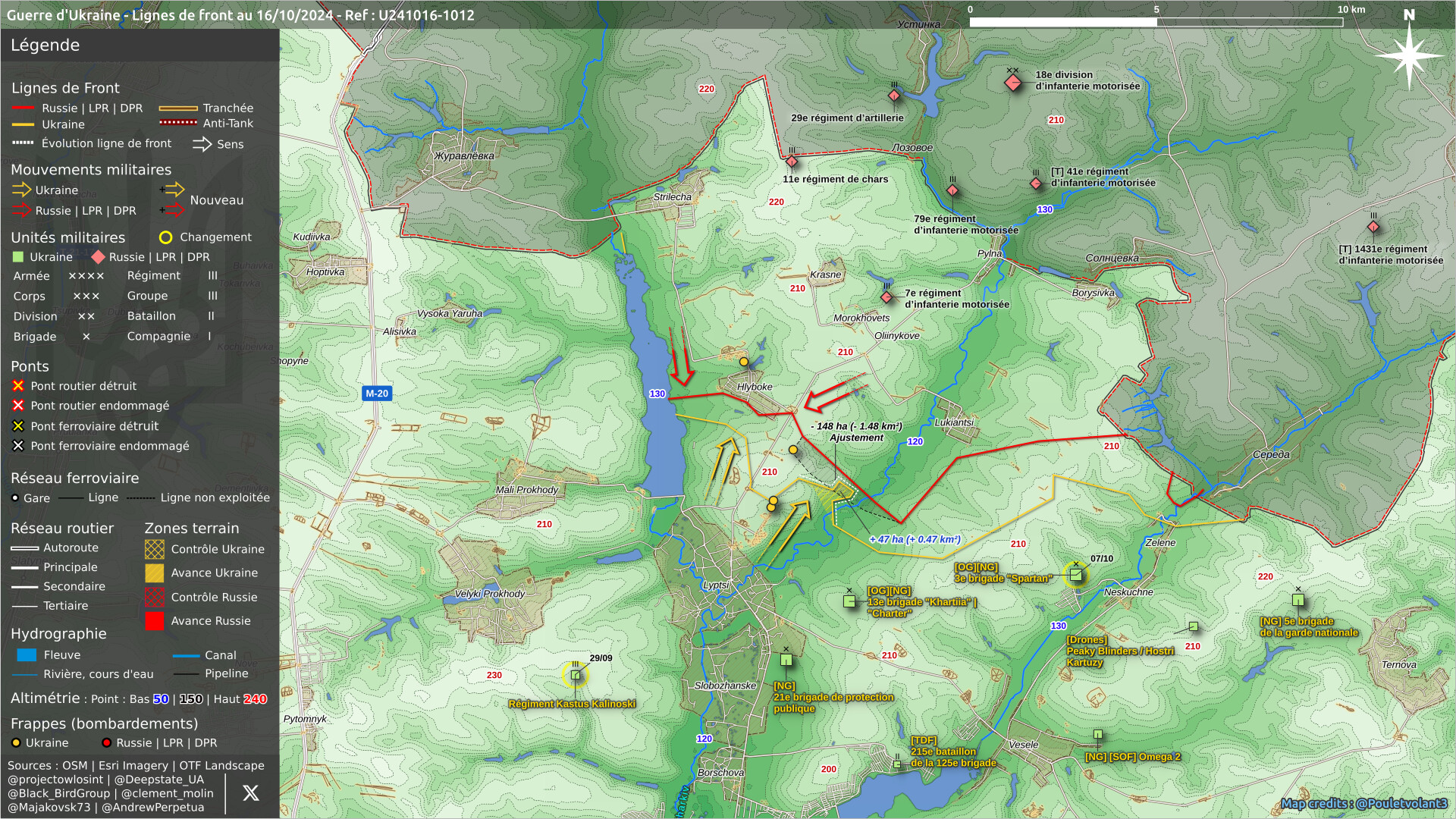
Task: Click the Régiment Kastus Kalinoski unit marker
Action: [576, 675]
